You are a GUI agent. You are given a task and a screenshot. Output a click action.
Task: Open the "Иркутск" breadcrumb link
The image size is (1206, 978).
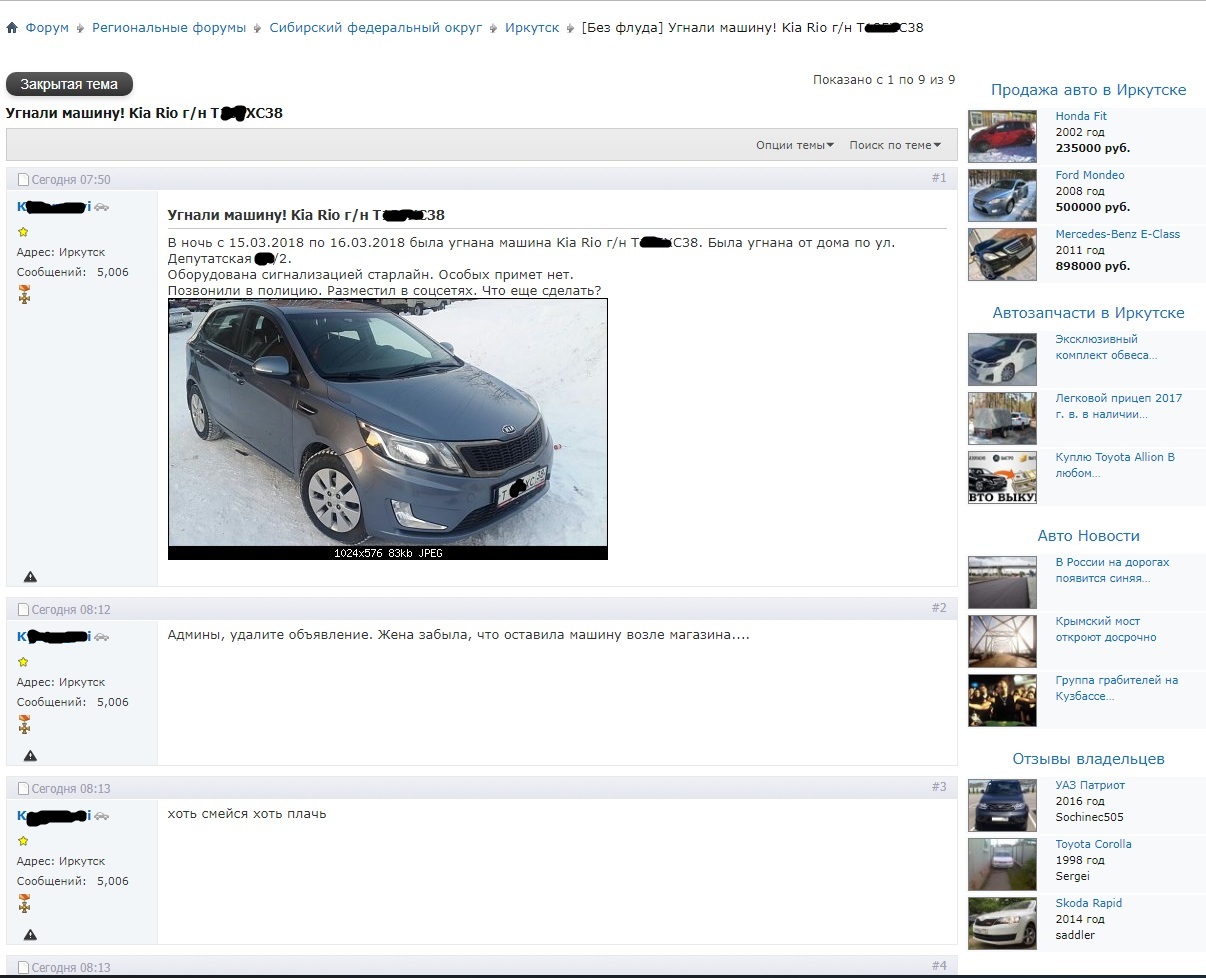click(532, 28)
